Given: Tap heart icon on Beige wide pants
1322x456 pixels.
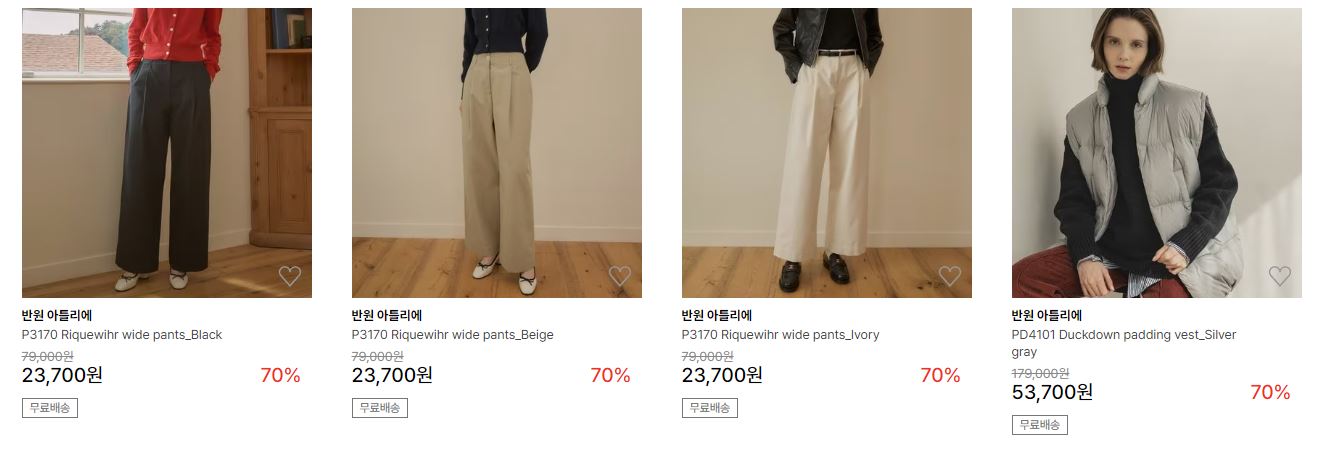Looking at the screenshot, I should [x=620, y=276].
